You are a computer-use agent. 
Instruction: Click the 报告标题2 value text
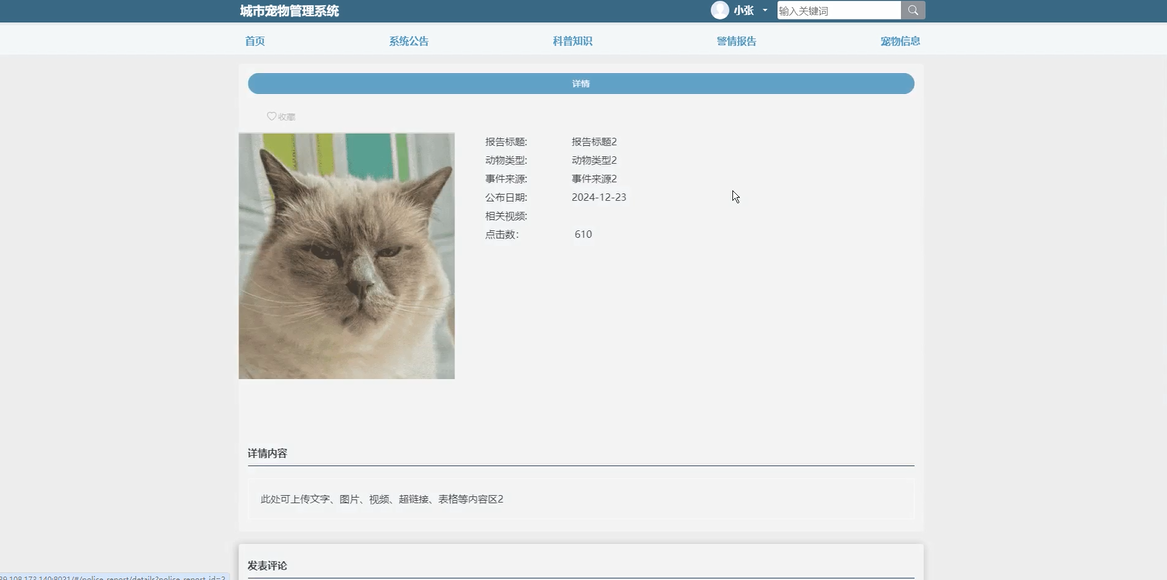click(594, 141)
